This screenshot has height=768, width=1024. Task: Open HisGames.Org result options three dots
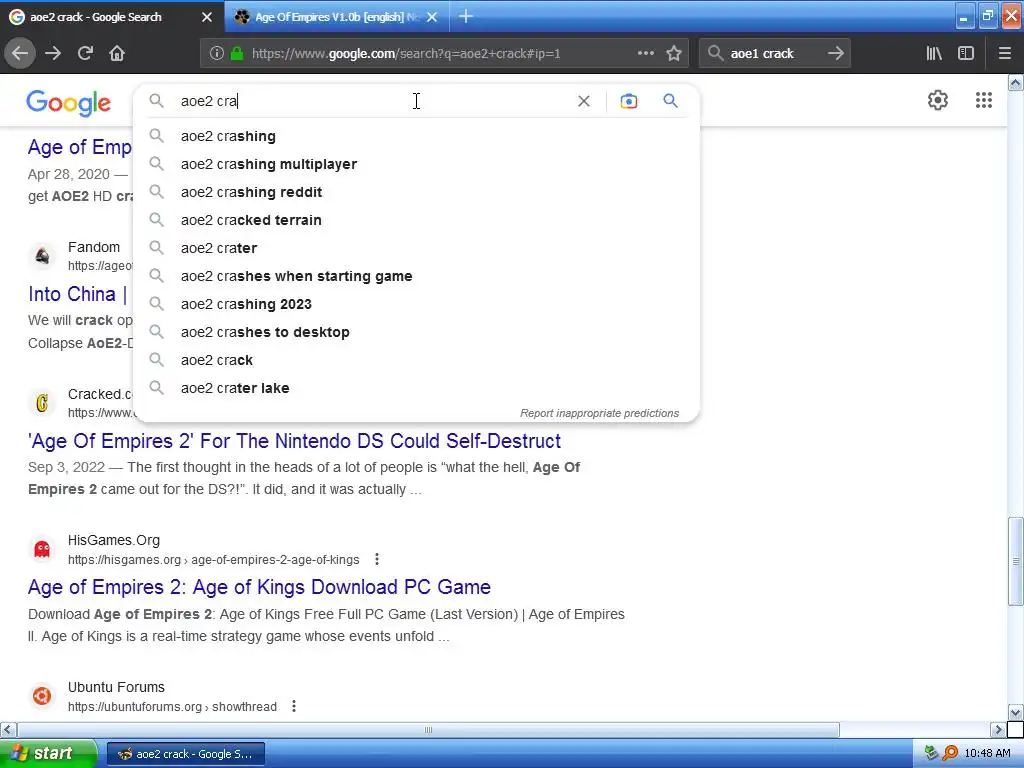(377, 559)
